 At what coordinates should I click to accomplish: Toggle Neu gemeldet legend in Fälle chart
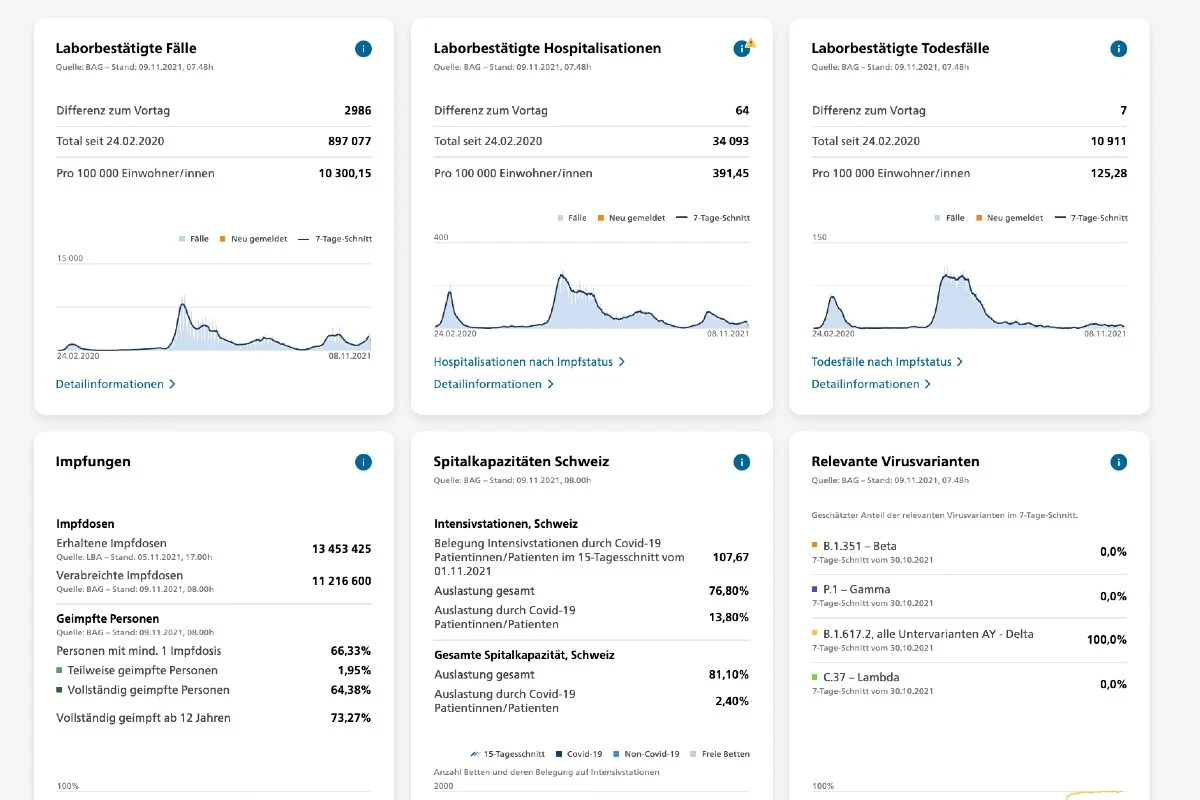pyautogui.click(x=254, y=239)
